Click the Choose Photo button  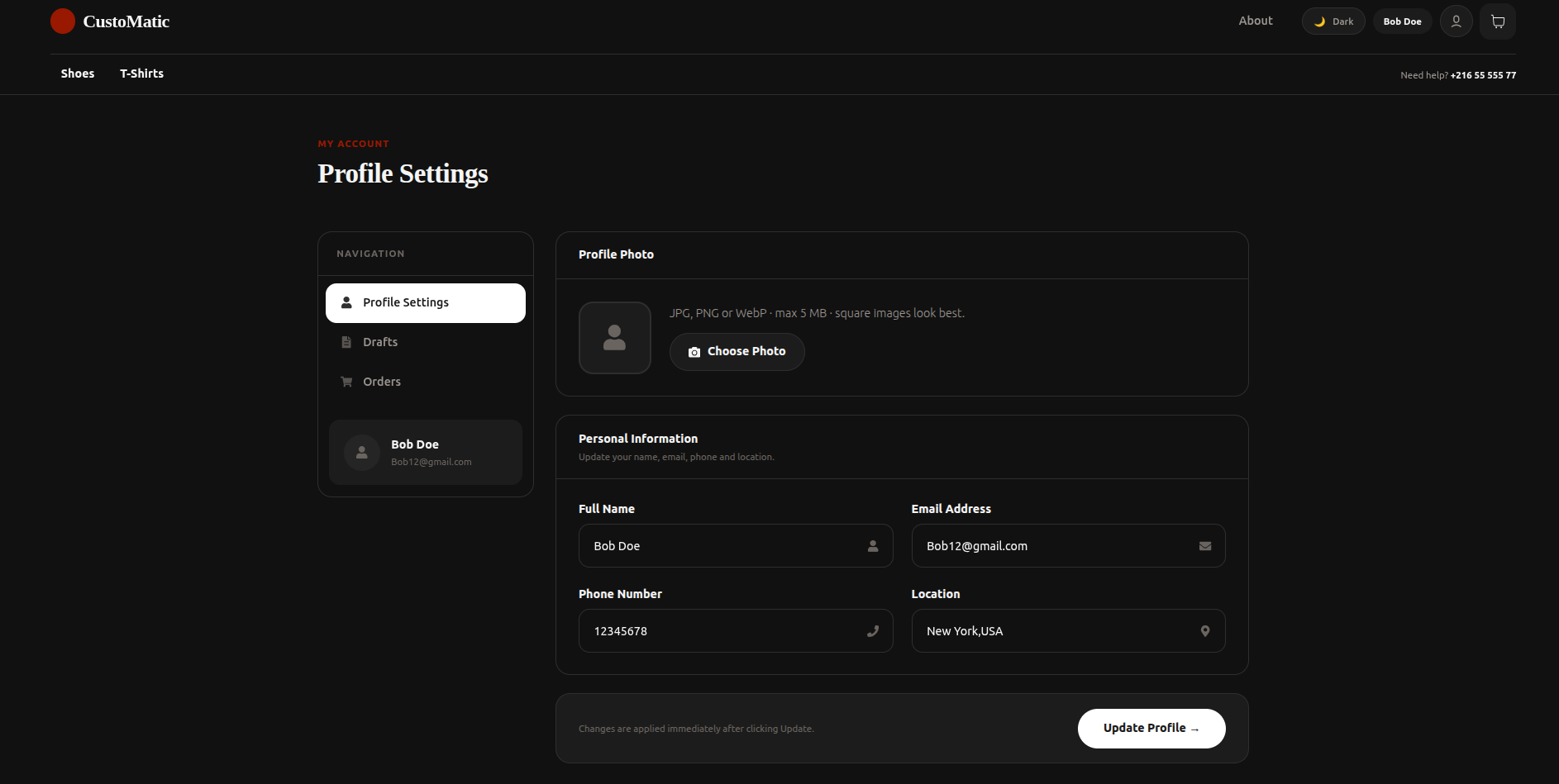point(737,352)
